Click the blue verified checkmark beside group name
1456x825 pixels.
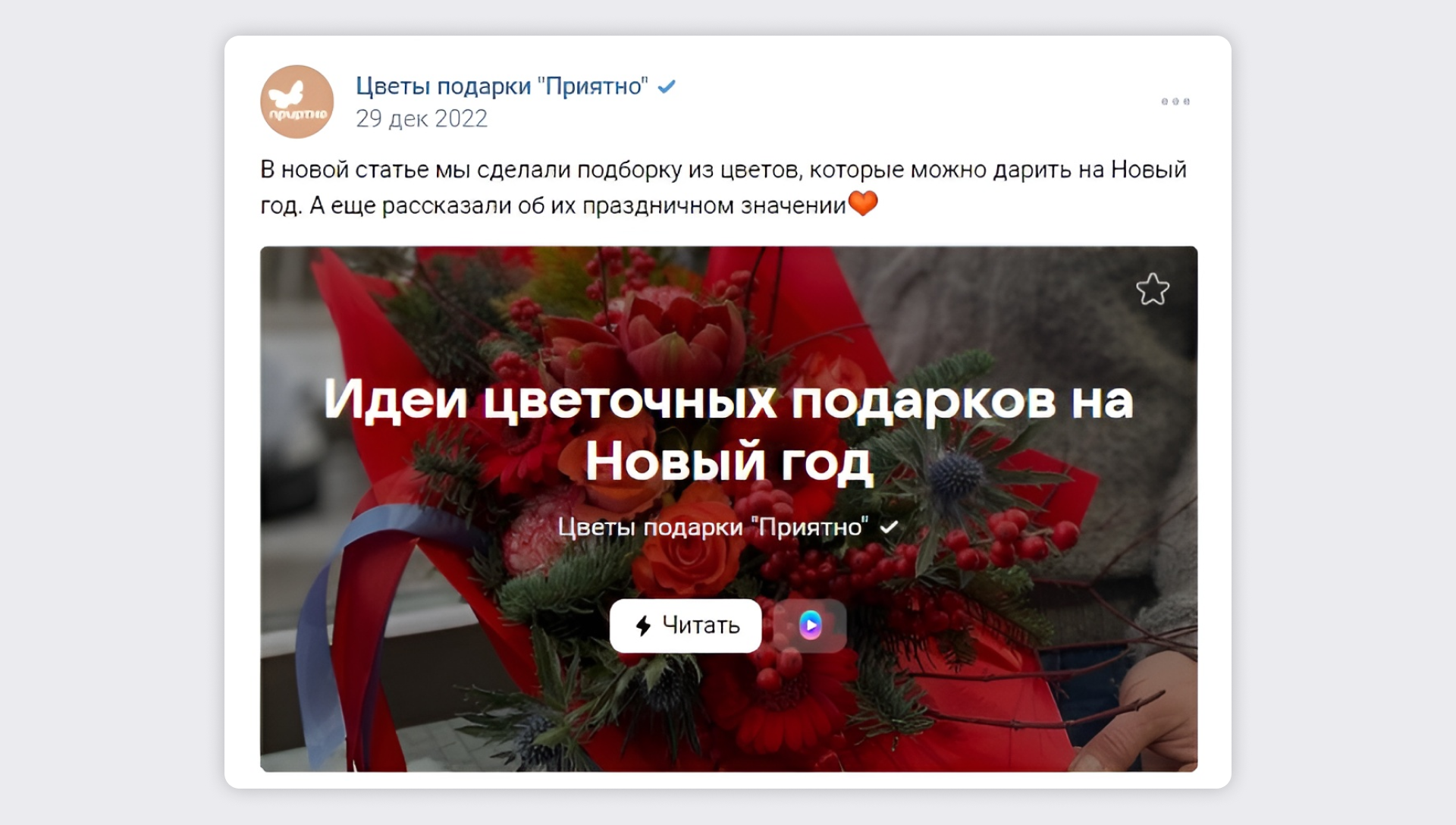click(x=667, y=86)
